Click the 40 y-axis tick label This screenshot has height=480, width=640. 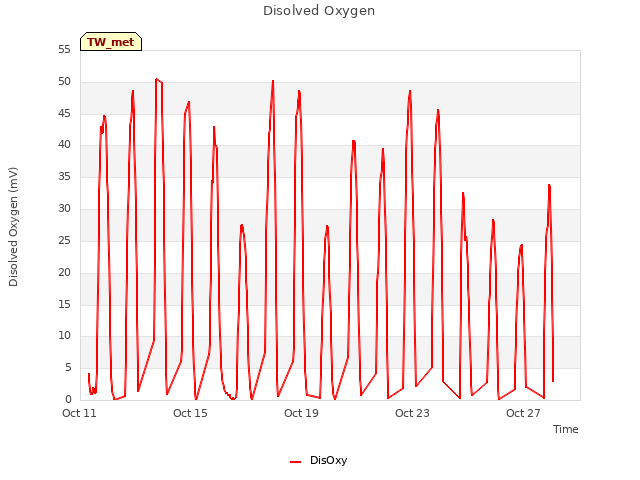click(x=64, y=144)
